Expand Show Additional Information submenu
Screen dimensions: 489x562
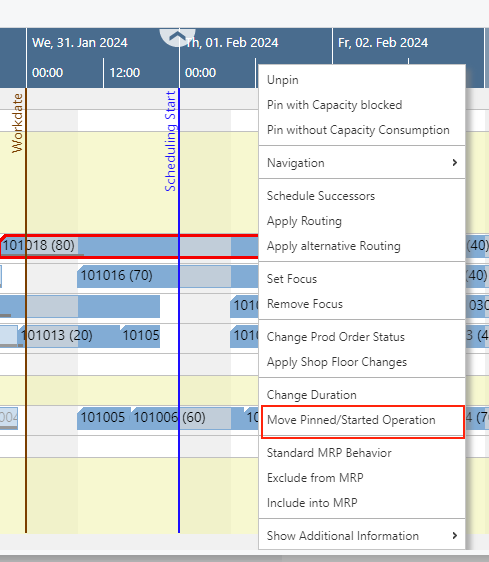coord(362,536)
